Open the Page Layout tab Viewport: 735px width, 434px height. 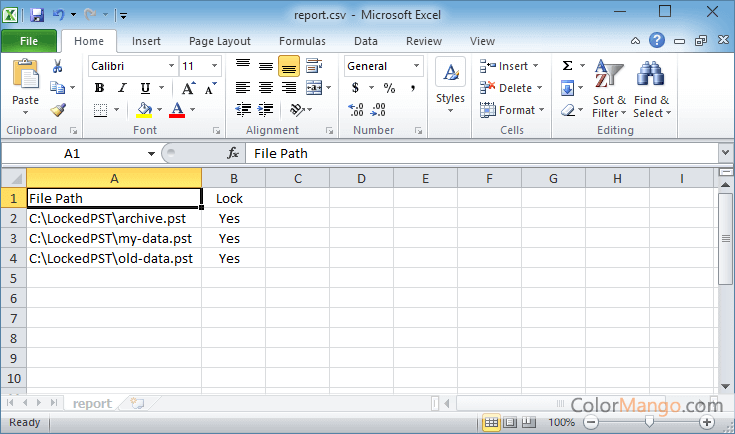(220, 41)
